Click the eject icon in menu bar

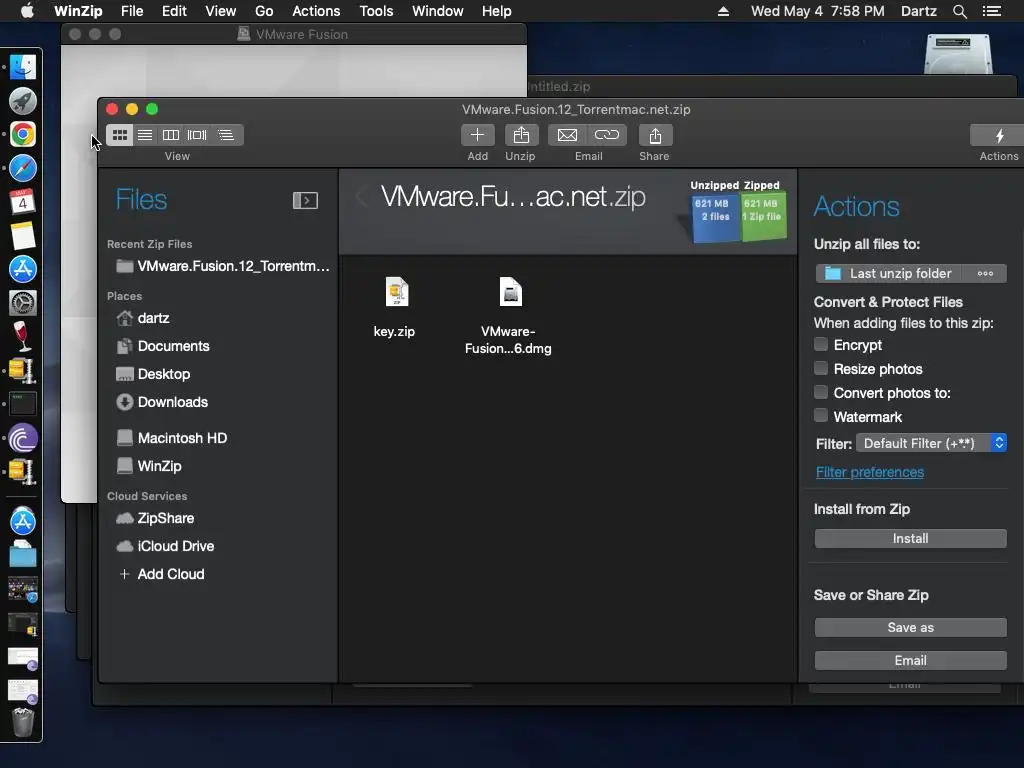pyautogui.click(x=723, y=11)
